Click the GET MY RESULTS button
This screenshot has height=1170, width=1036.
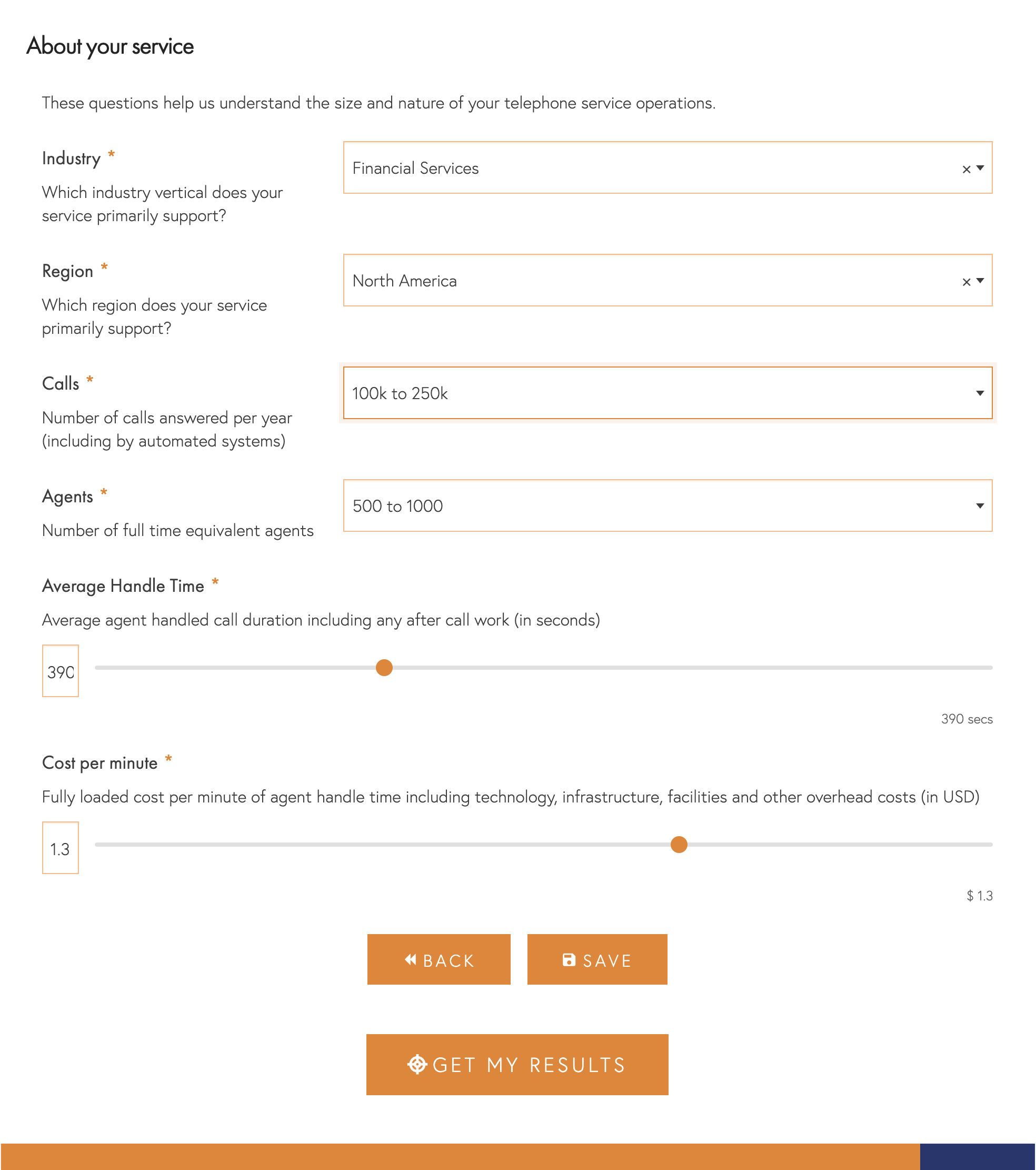(x=517, y=1063)
